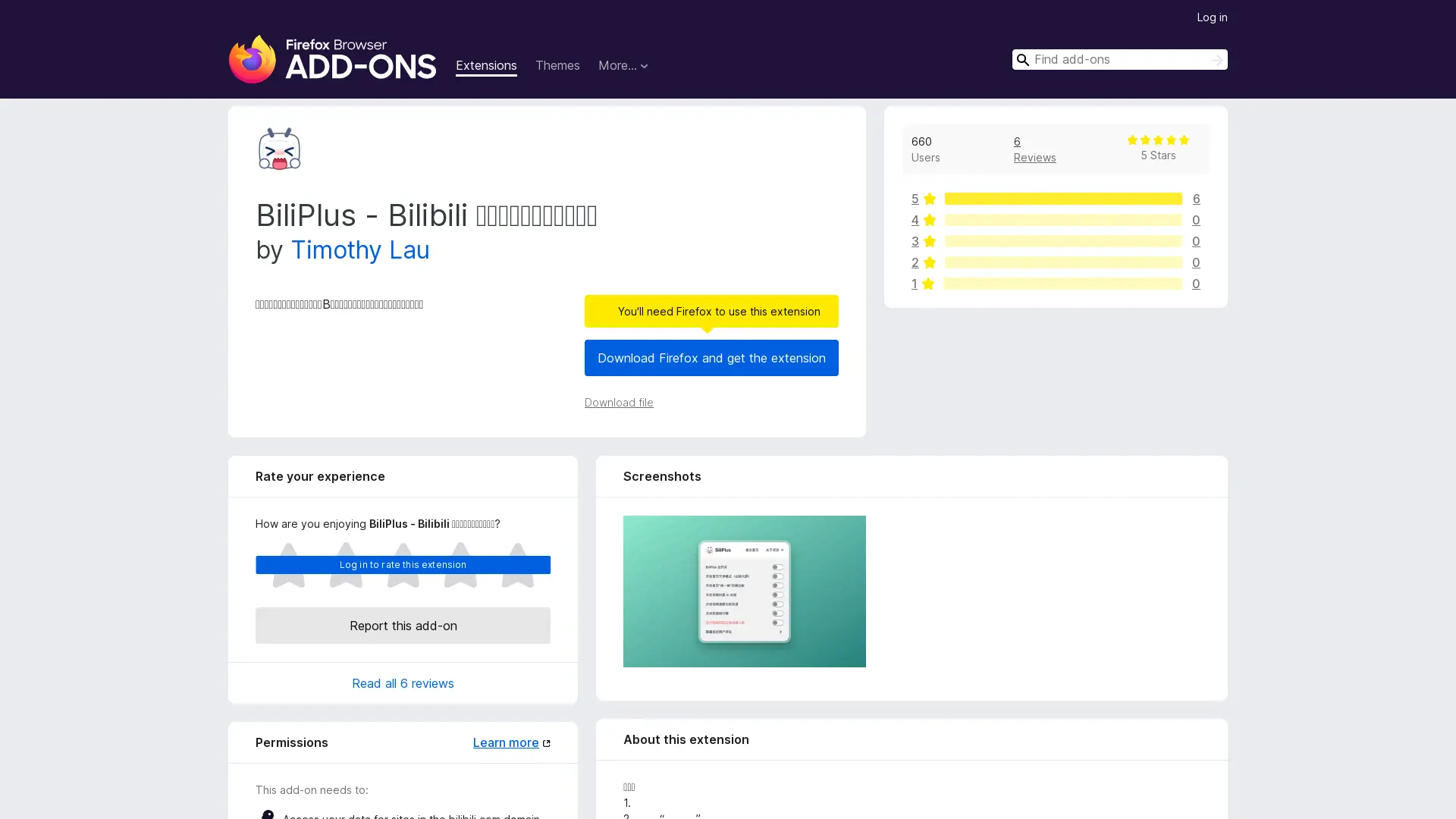Viewport: 1456px width, 819px height.
Task: Switch to the Themes tab
Action: pyautogui.click(x=557, y=66)
